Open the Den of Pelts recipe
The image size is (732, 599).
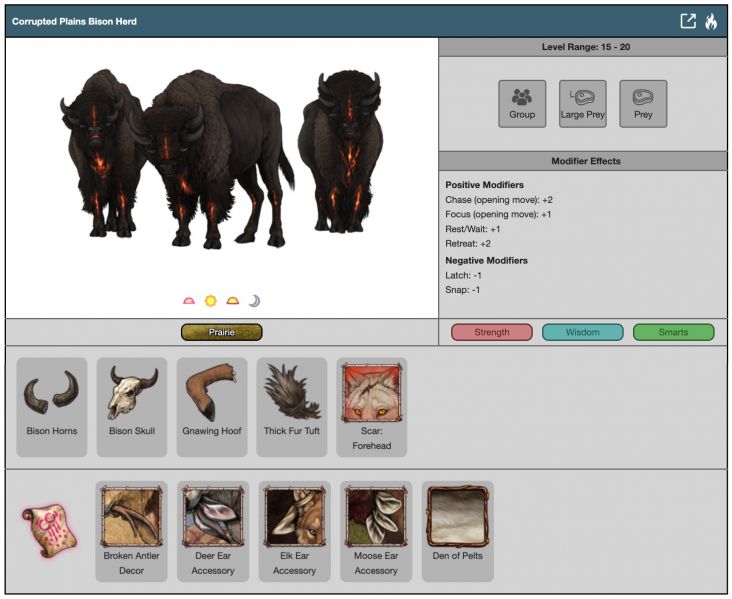tap(458, 531)
